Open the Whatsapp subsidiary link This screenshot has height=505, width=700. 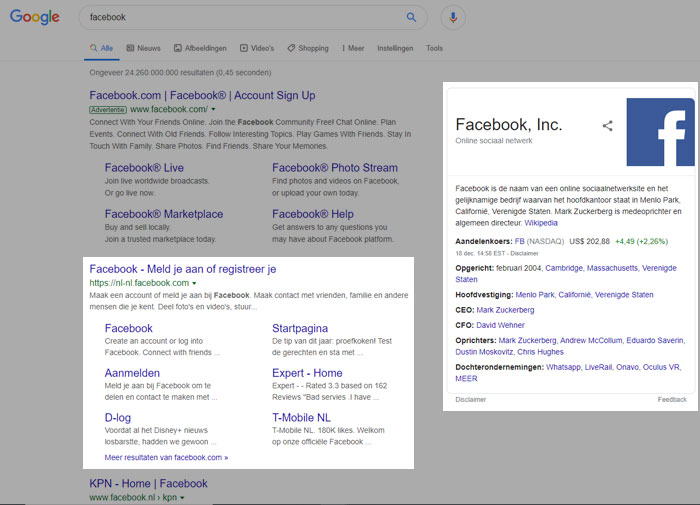click(563, 367)
